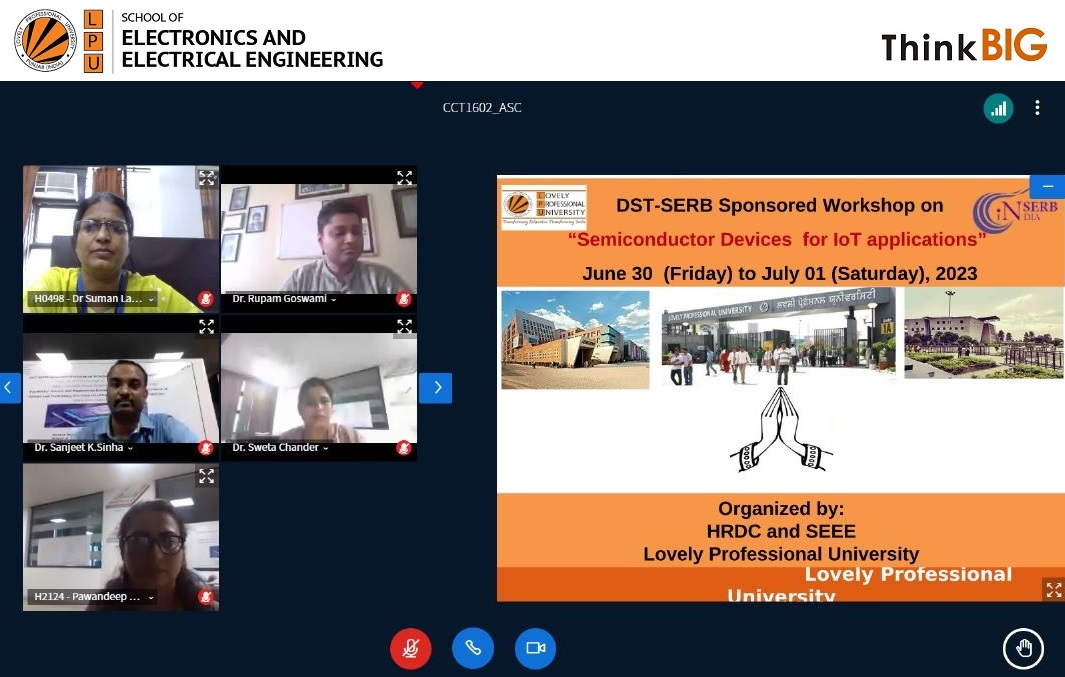The image size is (1065, 677).
Task: Unmute your microphone with the red button
Action: coord(410,648)
